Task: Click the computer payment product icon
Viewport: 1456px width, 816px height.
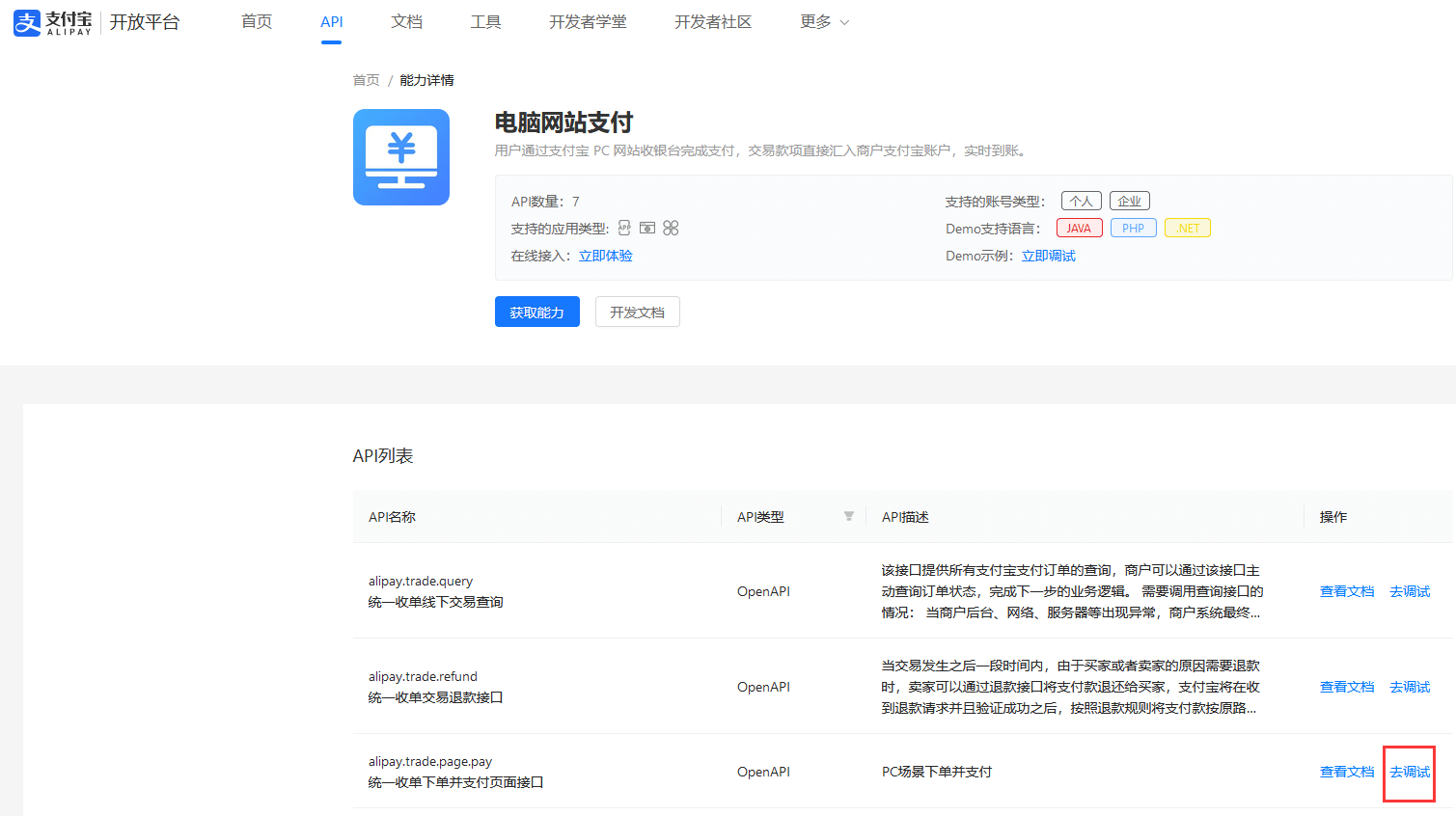Action: [x=401, y=157]
